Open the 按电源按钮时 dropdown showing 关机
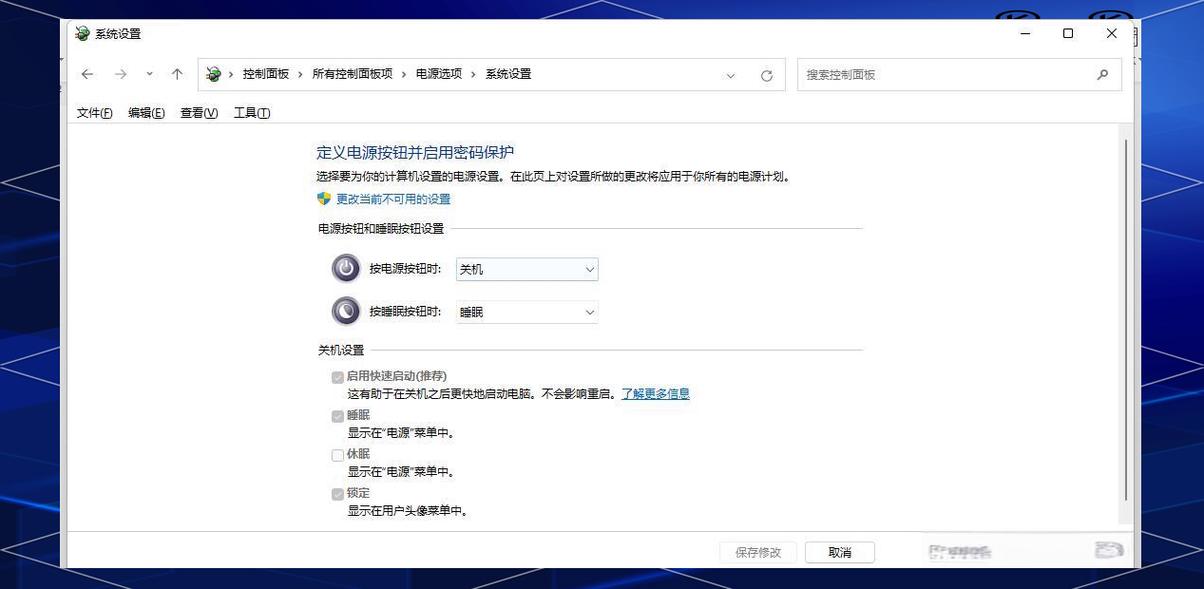Image resolution: width=1204 pixels, height=589 pixels. [526, 268]
